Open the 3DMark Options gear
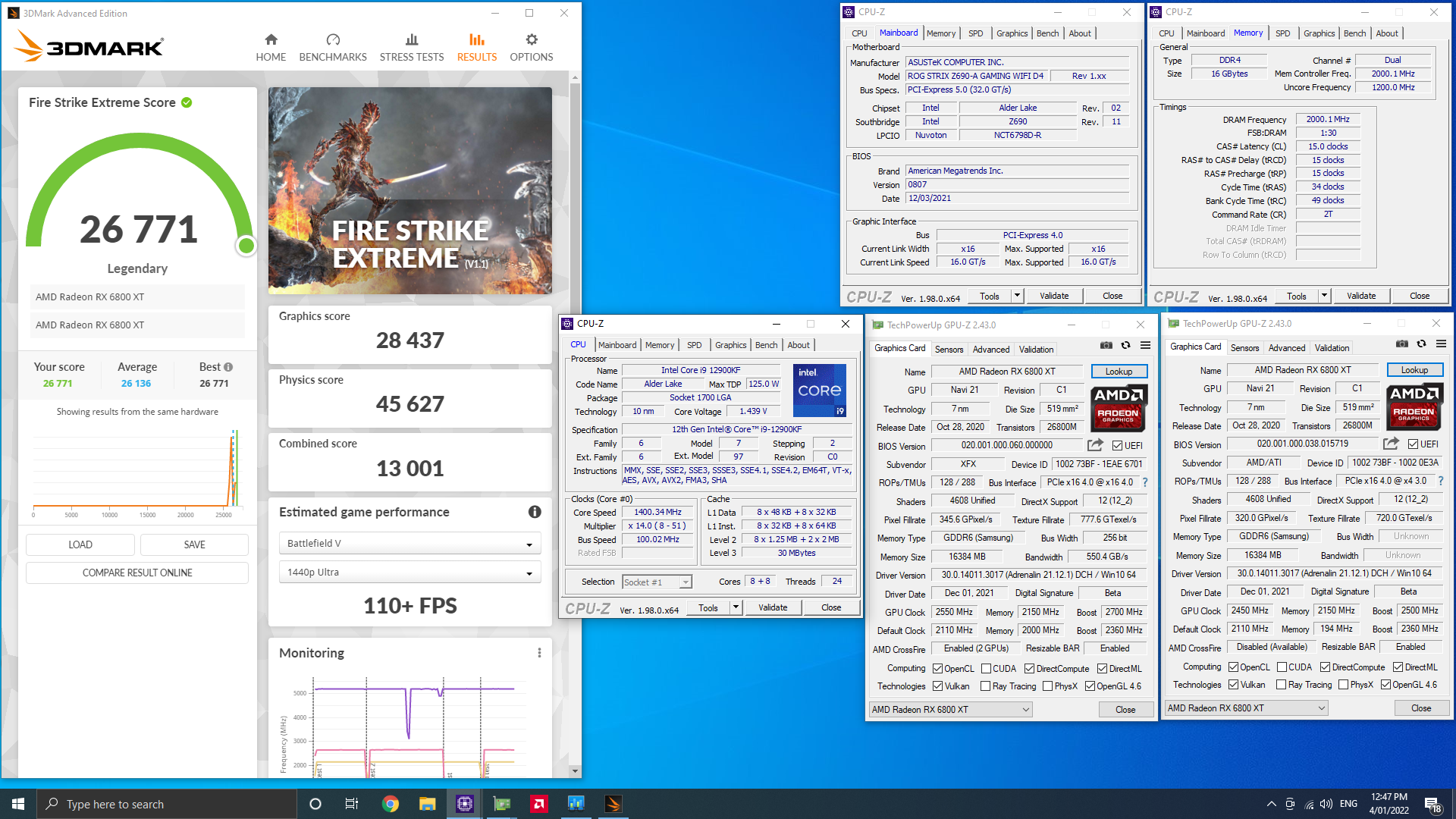 click(532, 47)
